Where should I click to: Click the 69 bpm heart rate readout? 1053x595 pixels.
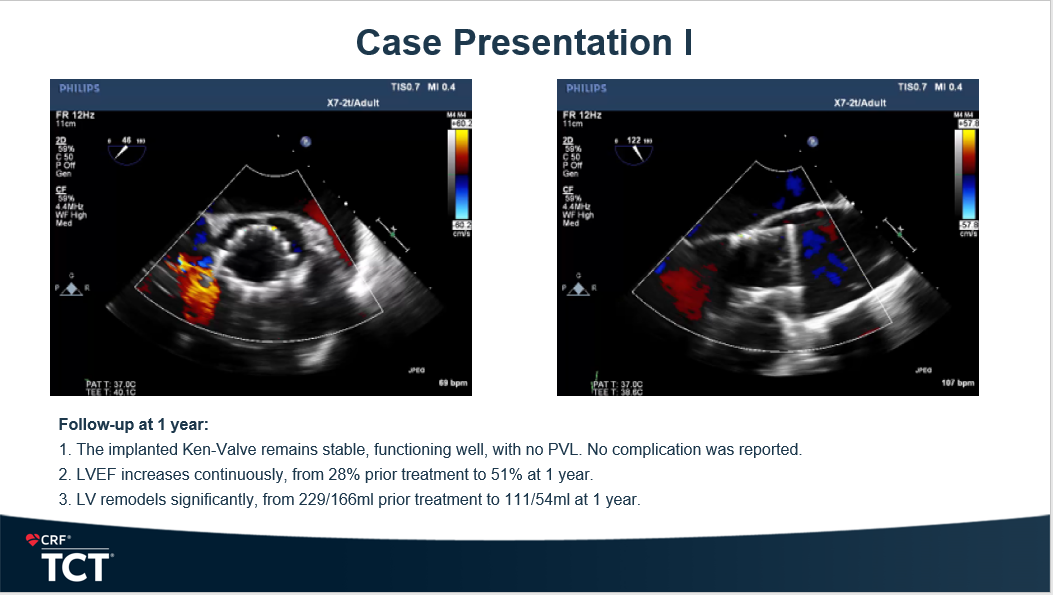click(x=452, y=383)
